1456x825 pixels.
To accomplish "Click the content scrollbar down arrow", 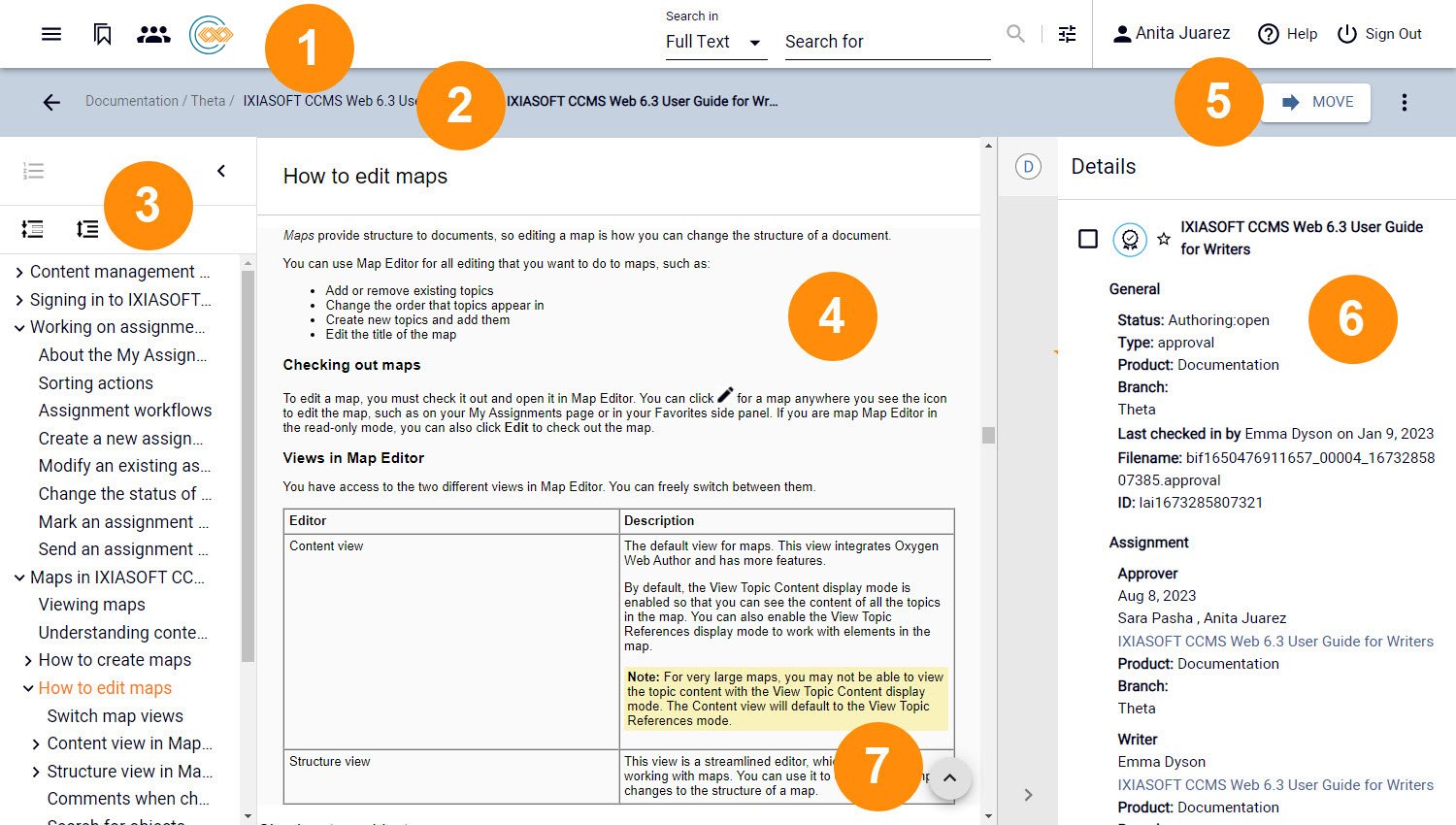I will [989, 816].
